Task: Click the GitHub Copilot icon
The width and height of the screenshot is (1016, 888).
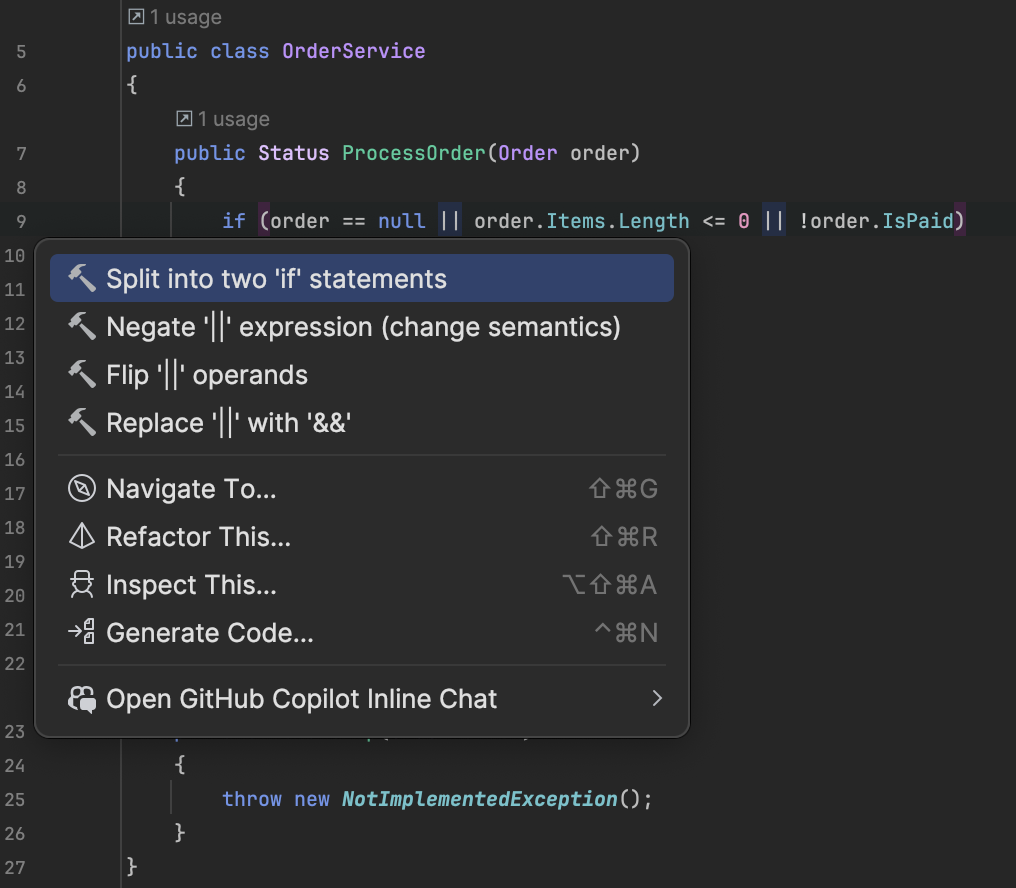Action: coord(81,699)
